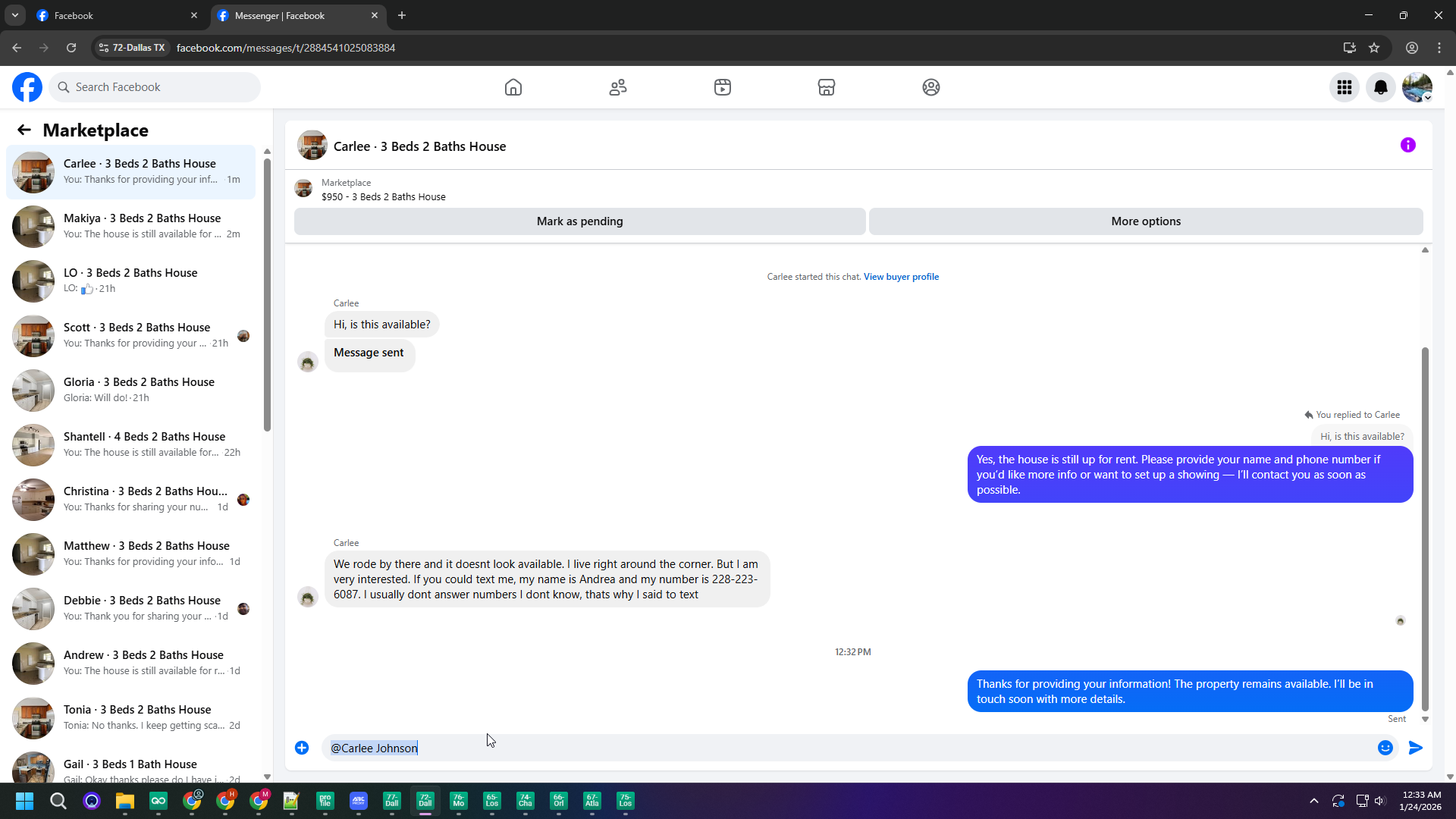Open the More options button
This screenshot has height=819, width=1456.
pos(1146,221)
